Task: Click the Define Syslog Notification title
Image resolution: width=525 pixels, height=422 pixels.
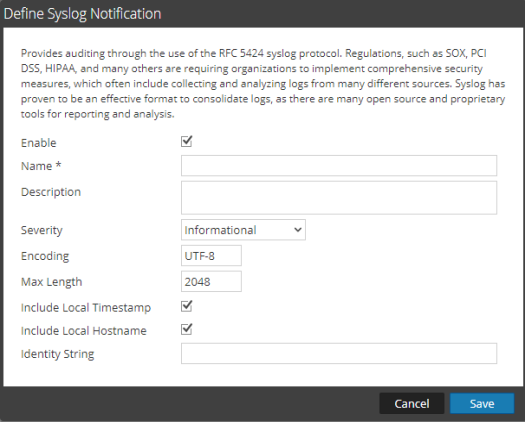Action: pyautogui.click(x=82, y=14)
